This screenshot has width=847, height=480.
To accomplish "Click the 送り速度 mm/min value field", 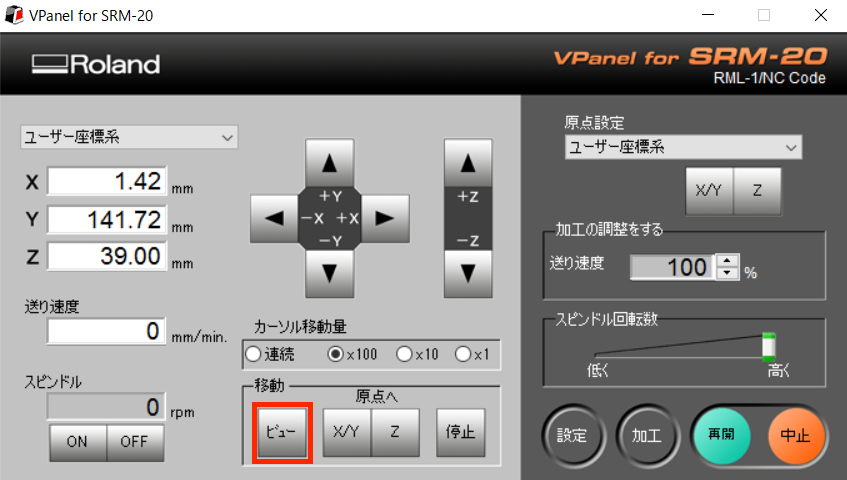I will pyautogui.click(x=106, y=331).
